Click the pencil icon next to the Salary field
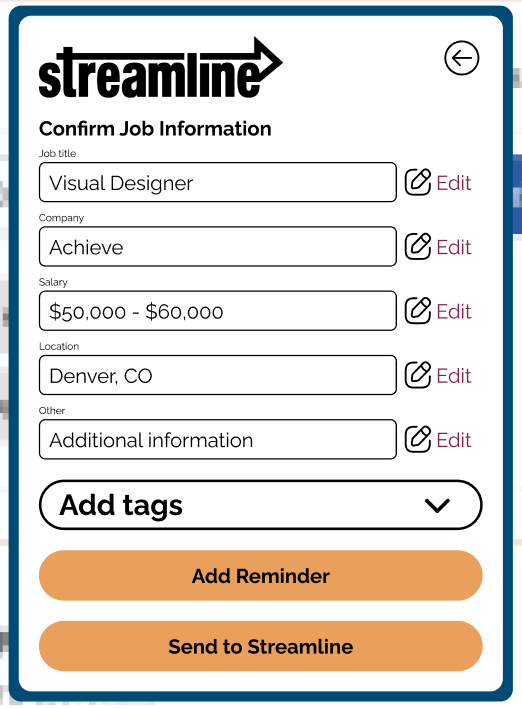 click(x=418, y=310)
